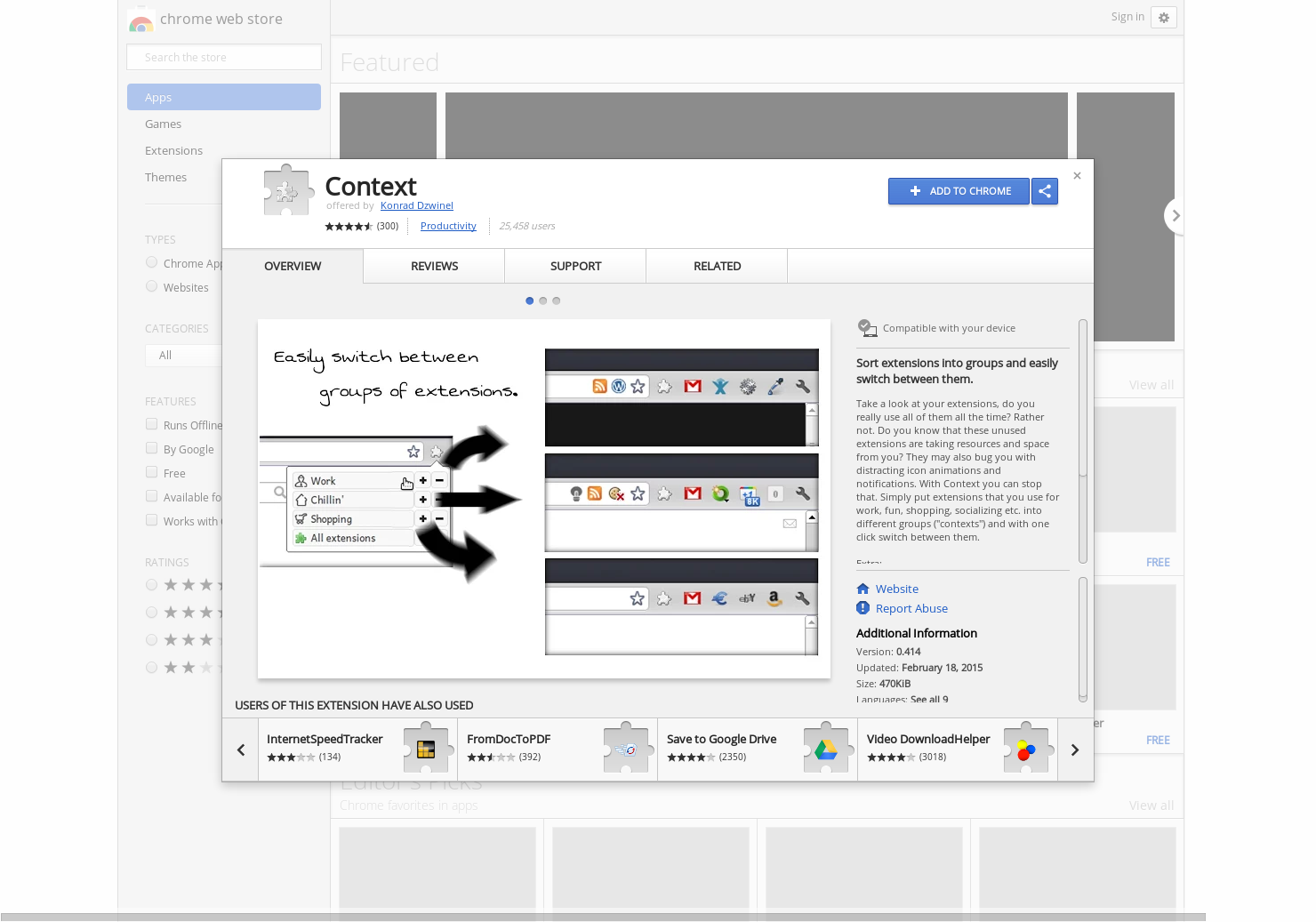1316x922 pixels.
Task: Click the share icon beside Add to Chrome
Action: pos(1045,191)
